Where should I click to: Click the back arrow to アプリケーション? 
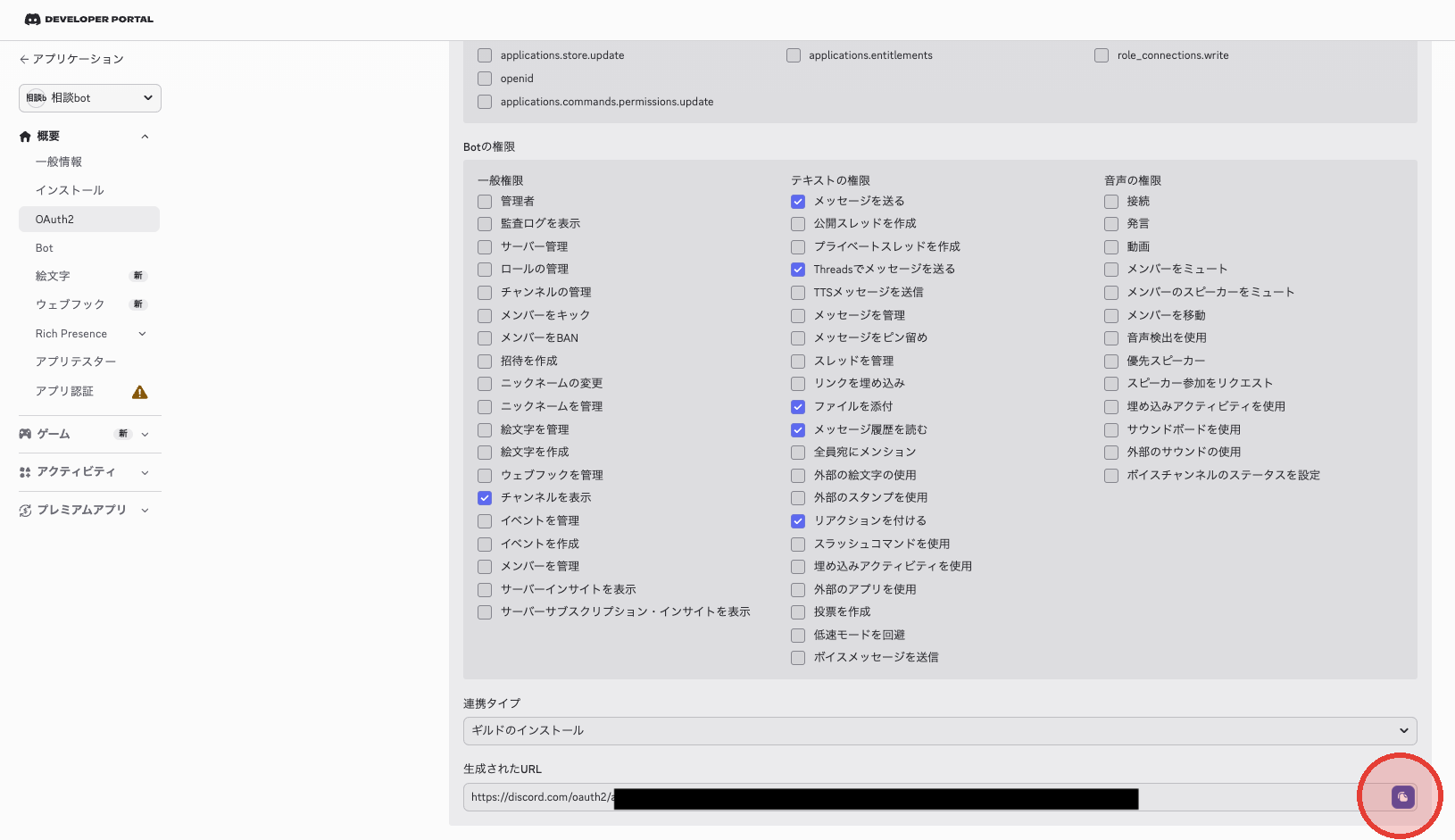24,59
